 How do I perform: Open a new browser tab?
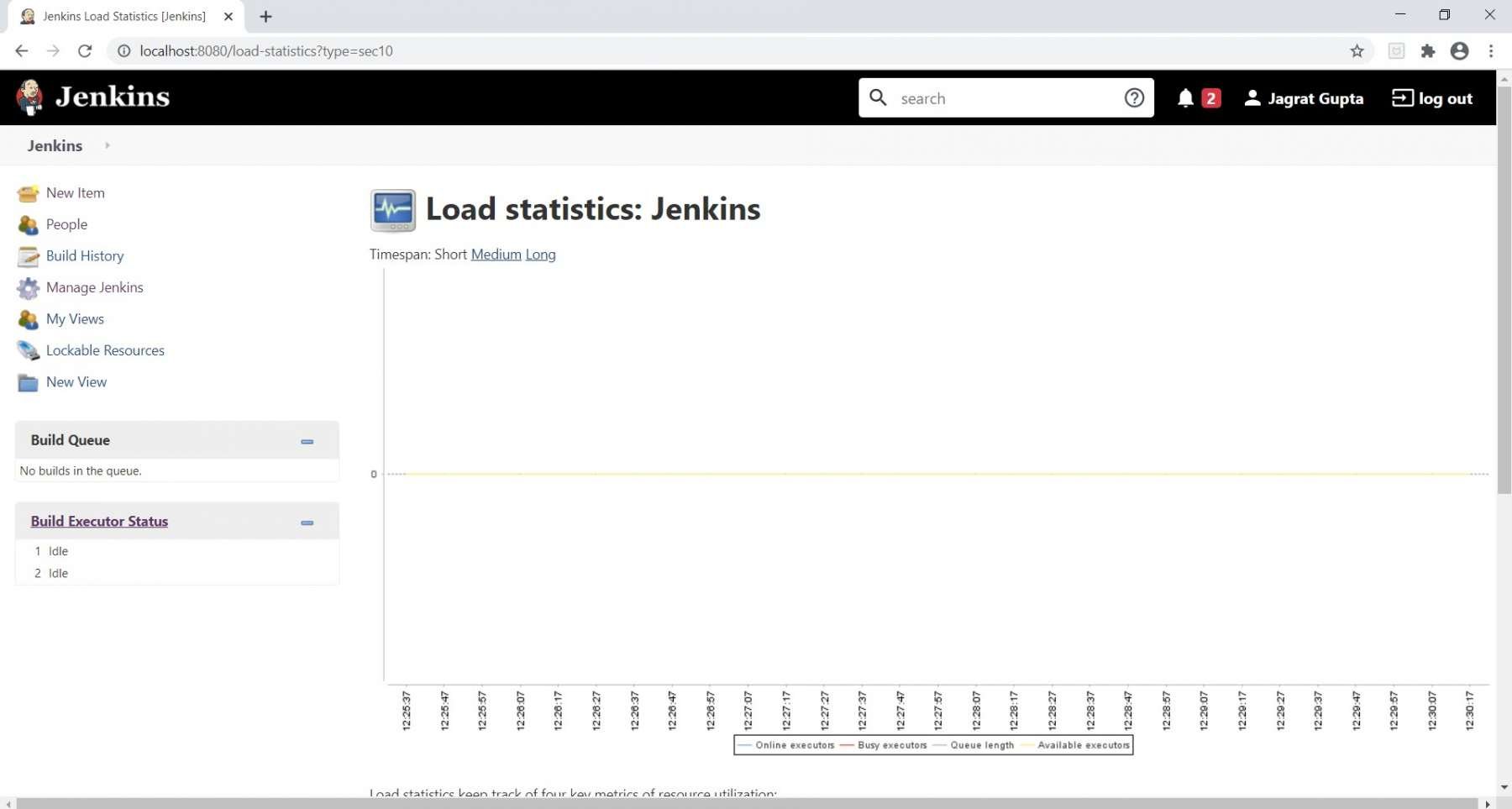coord(265,16)
